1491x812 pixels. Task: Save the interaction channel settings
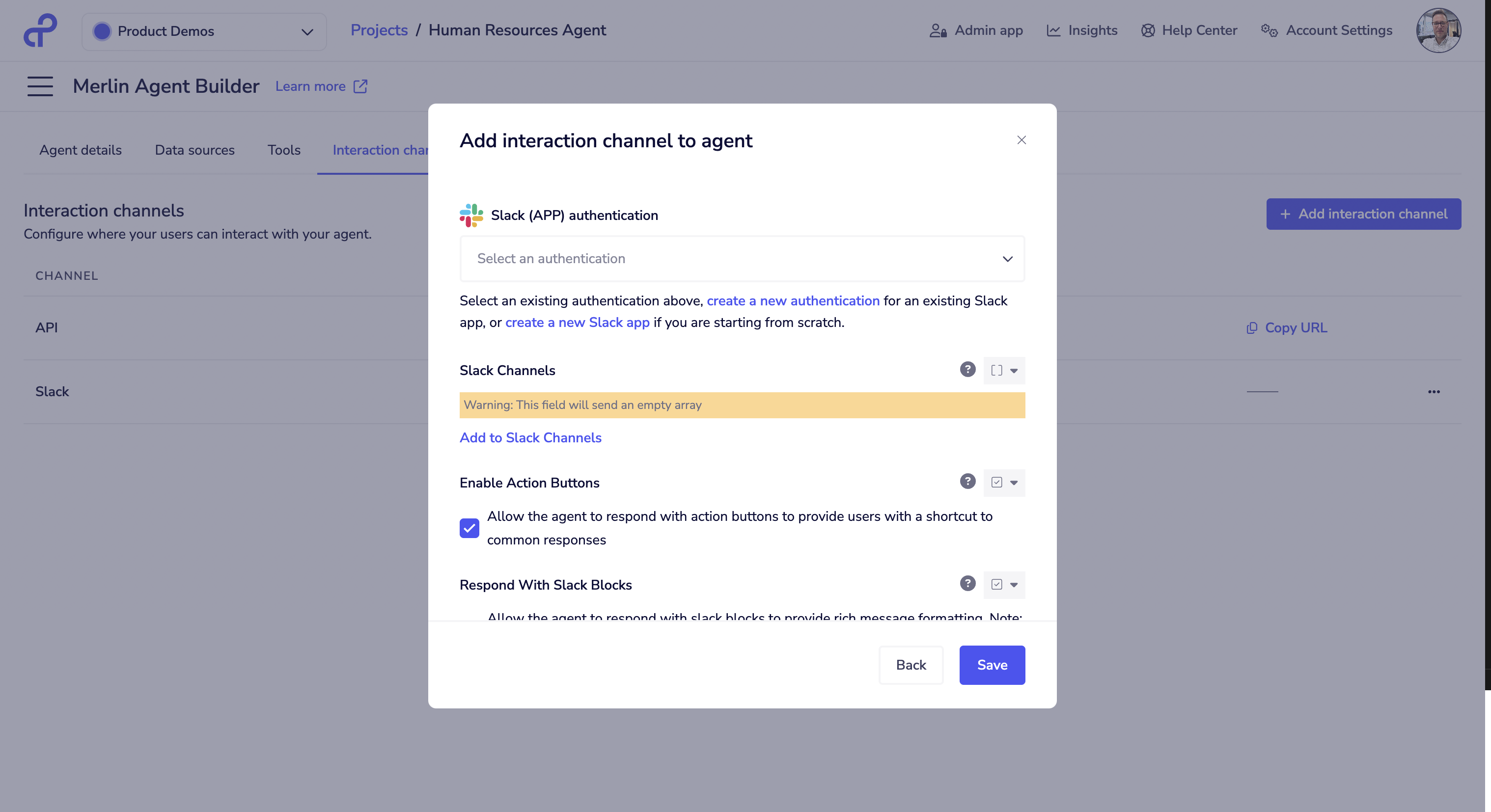pyautogui.click(x=992, y=665)
